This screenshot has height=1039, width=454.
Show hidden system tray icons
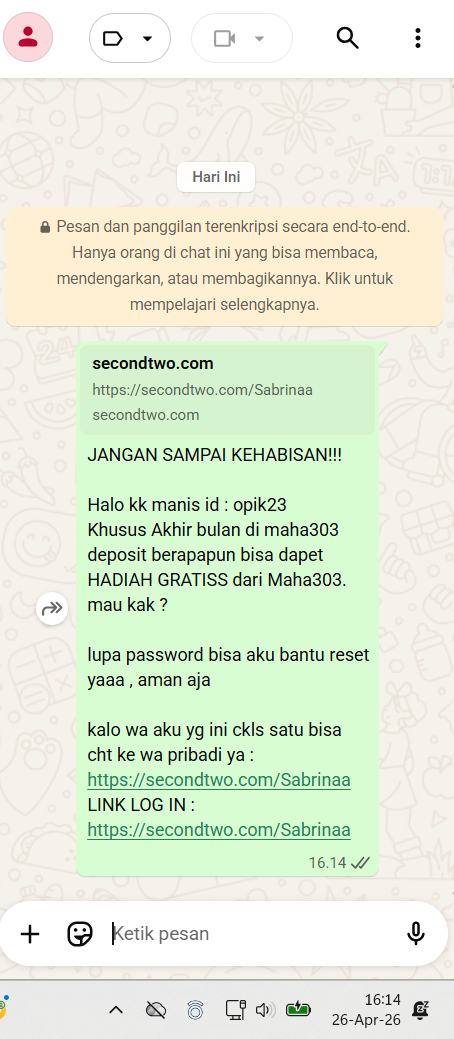(116, 1010)
